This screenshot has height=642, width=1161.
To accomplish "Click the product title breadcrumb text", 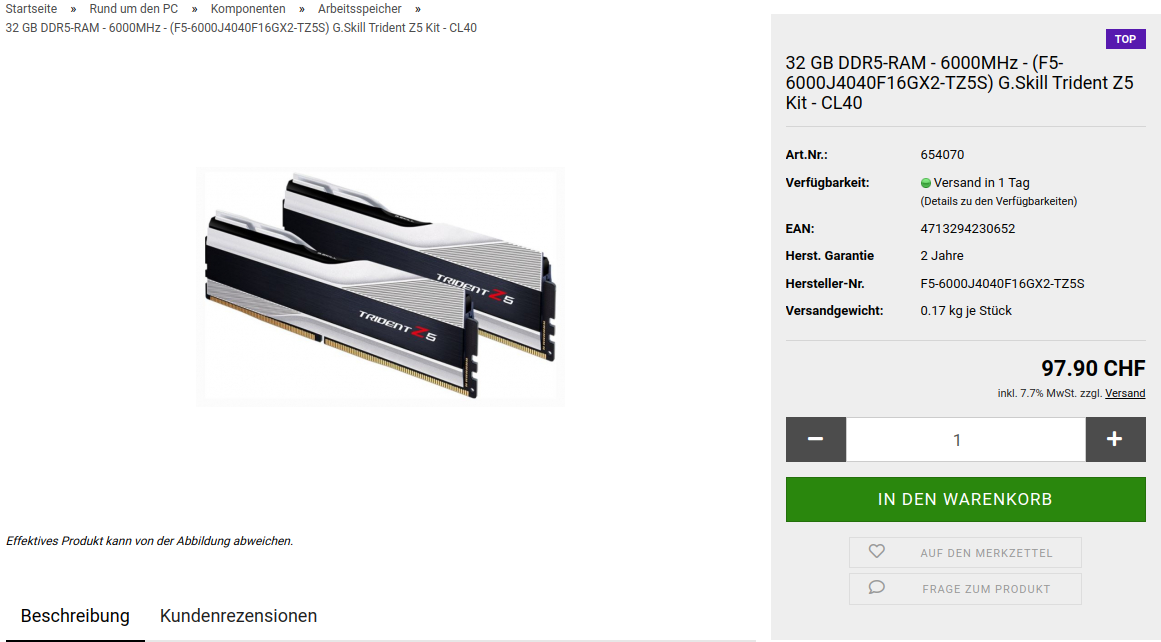I will [x=241, y=28].
